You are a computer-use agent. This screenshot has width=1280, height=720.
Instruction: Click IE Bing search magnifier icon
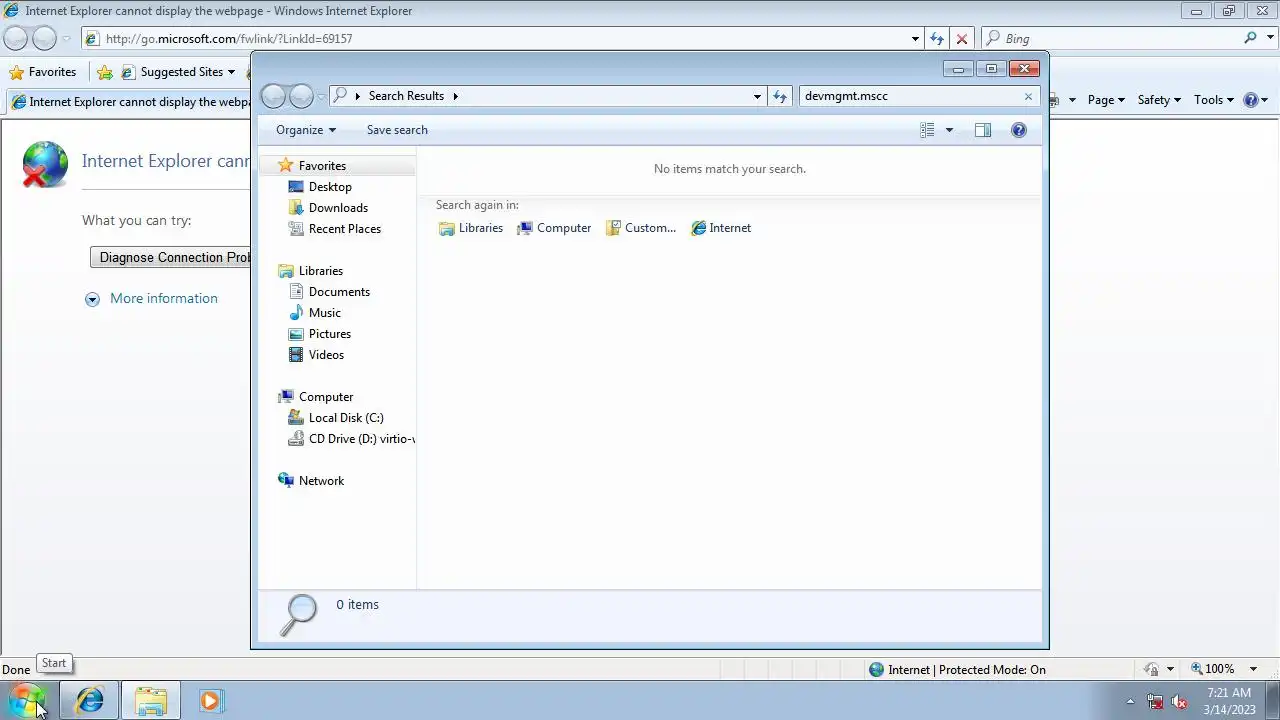(1251, 38)
